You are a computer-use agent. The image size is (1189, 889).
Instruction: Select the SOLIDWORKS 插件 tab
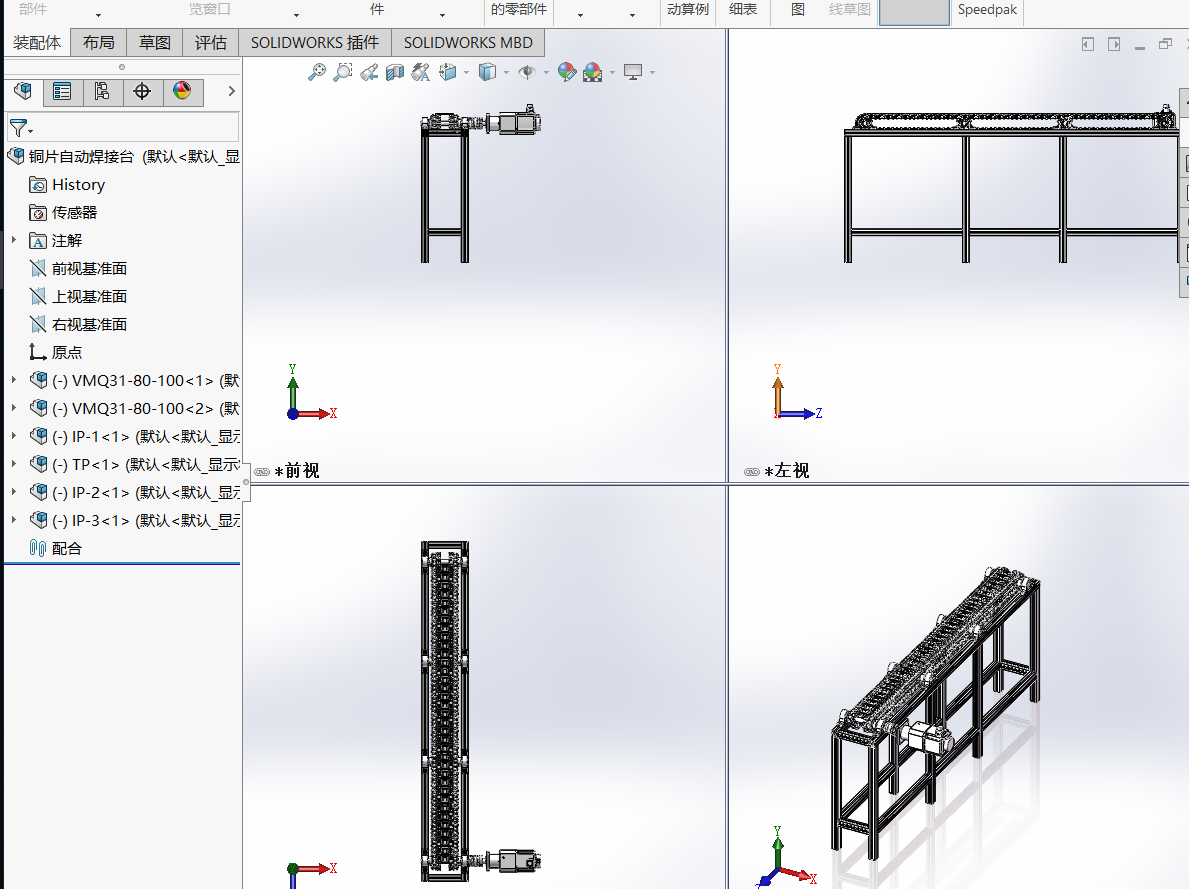click(315, 42)
